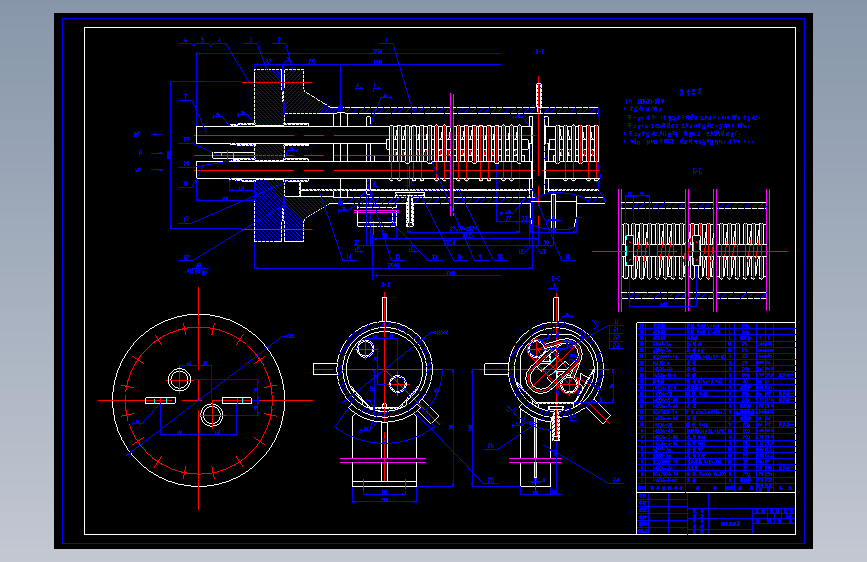This screenshot has width=867, height=562.
Task: Click the vertical vent pipe atop the main view
Action: click(539, 95)
